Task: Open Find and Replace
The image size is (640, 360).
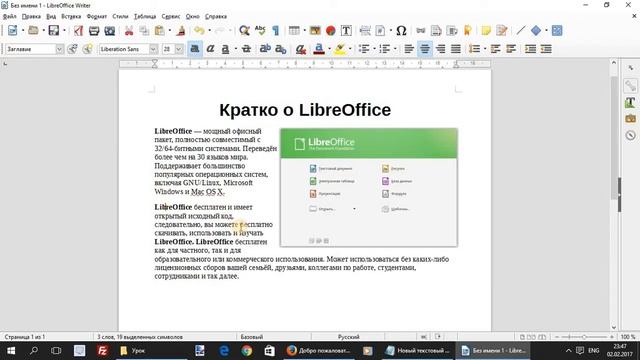Action: click(244, 31)
